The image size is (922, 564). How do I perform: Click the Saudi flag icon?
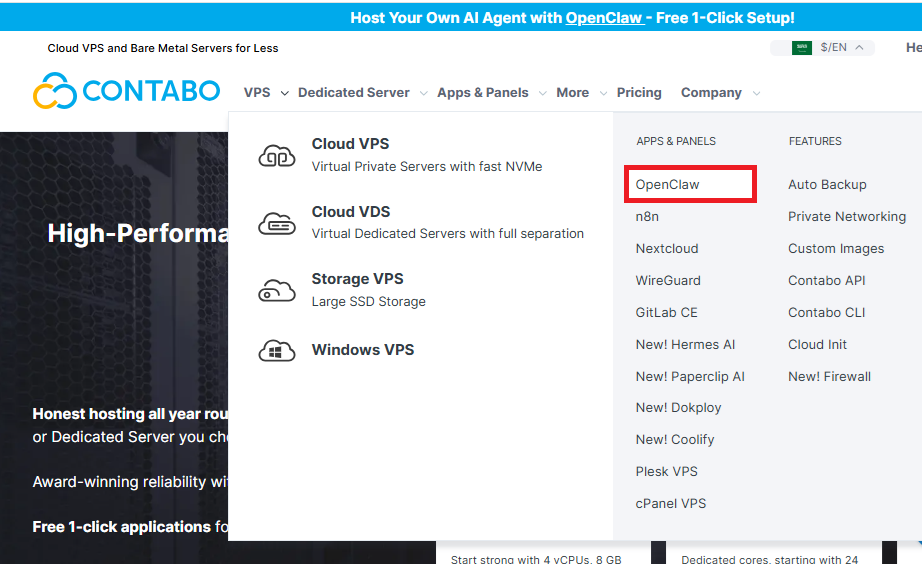tap(801, 48)
